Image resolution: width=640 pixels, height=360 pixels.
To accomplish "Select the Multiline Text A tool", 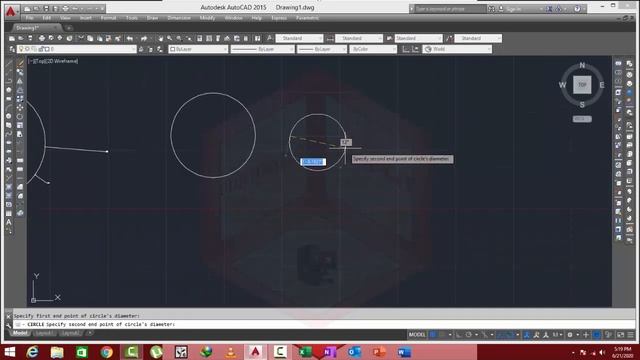I will pos(9,222).
